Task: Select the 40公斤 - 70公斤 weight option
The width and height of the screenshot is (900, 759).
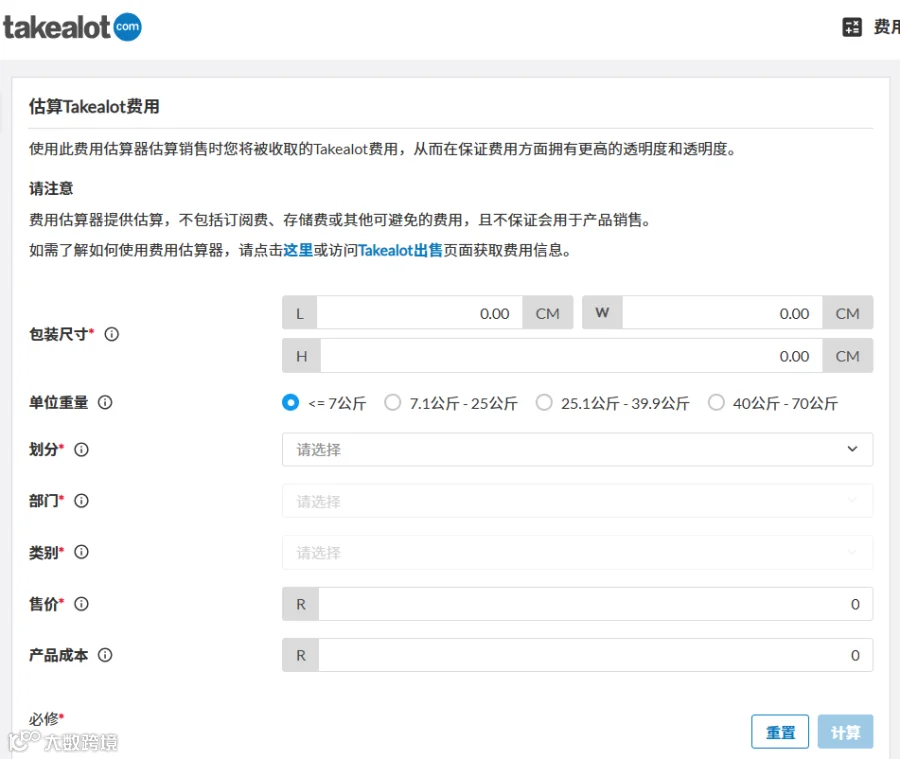Action: point(716,402)
